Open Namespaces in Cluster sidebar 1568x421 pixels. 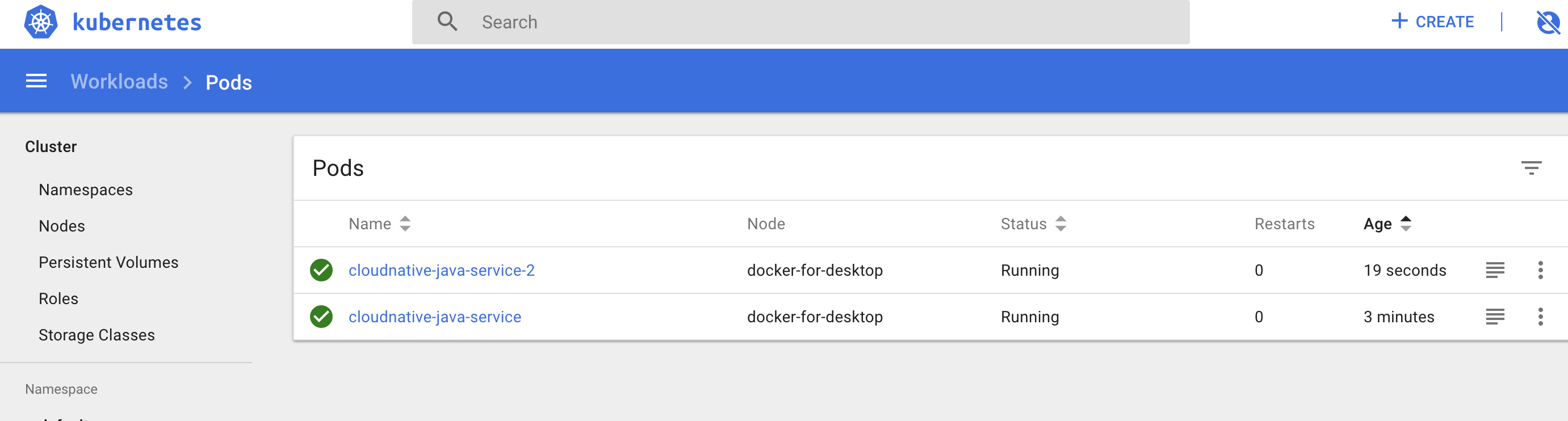click(86, 190)
